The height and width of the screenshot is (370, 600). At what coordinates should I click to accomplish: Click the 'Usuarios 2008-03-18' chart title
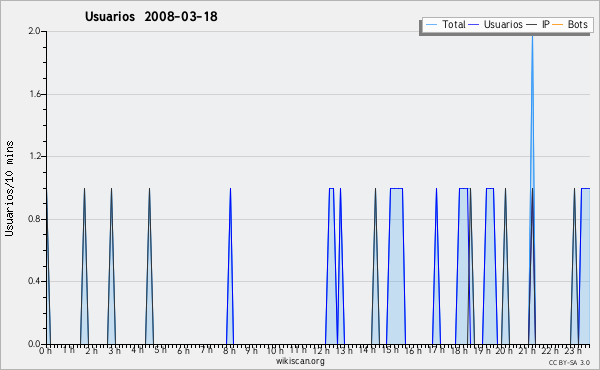(x=151, y=17)
